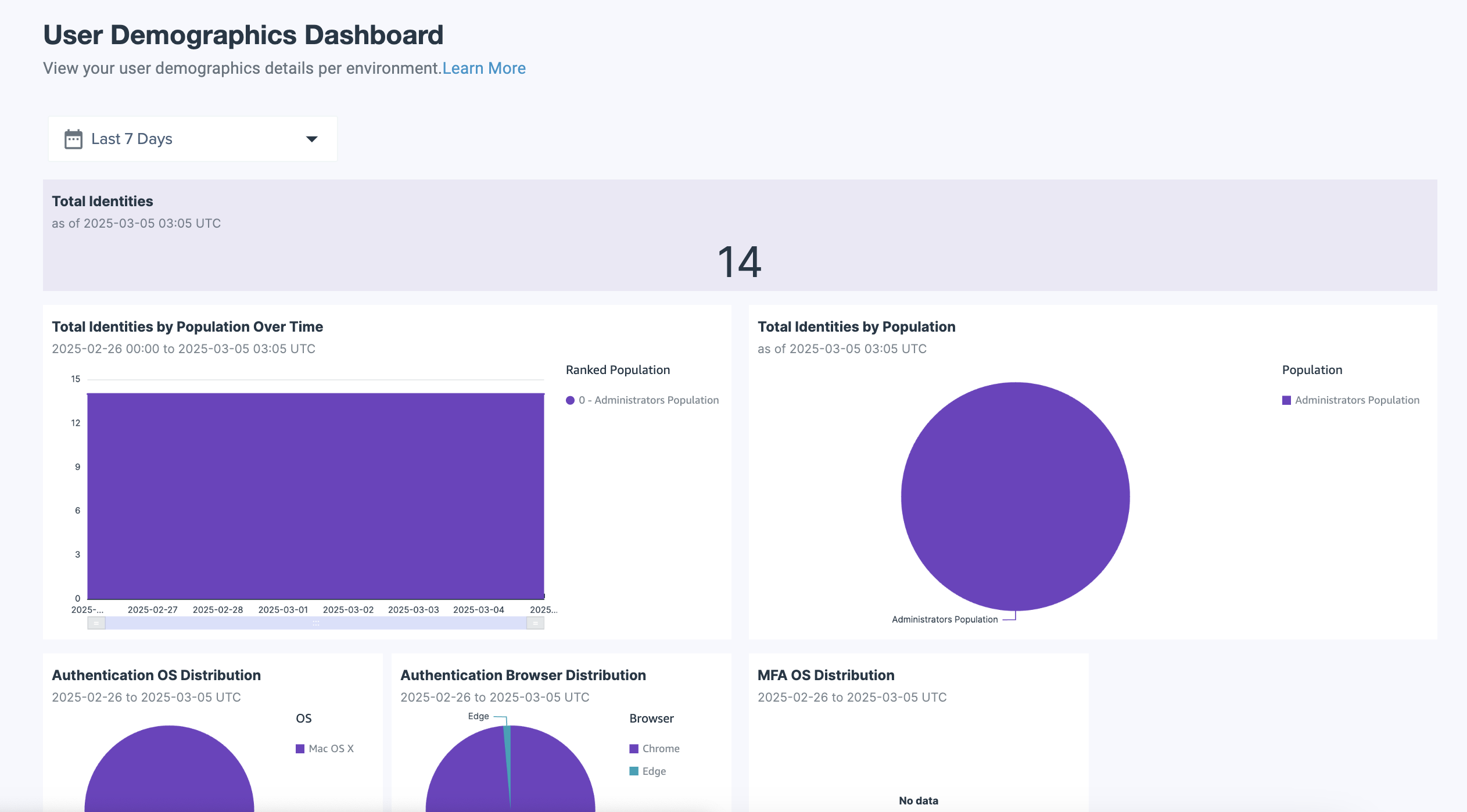The height and width of the screenshot is (812, 1467).
Task: Click the No data message in MFA panel
Action: click(x=919, y=801)
